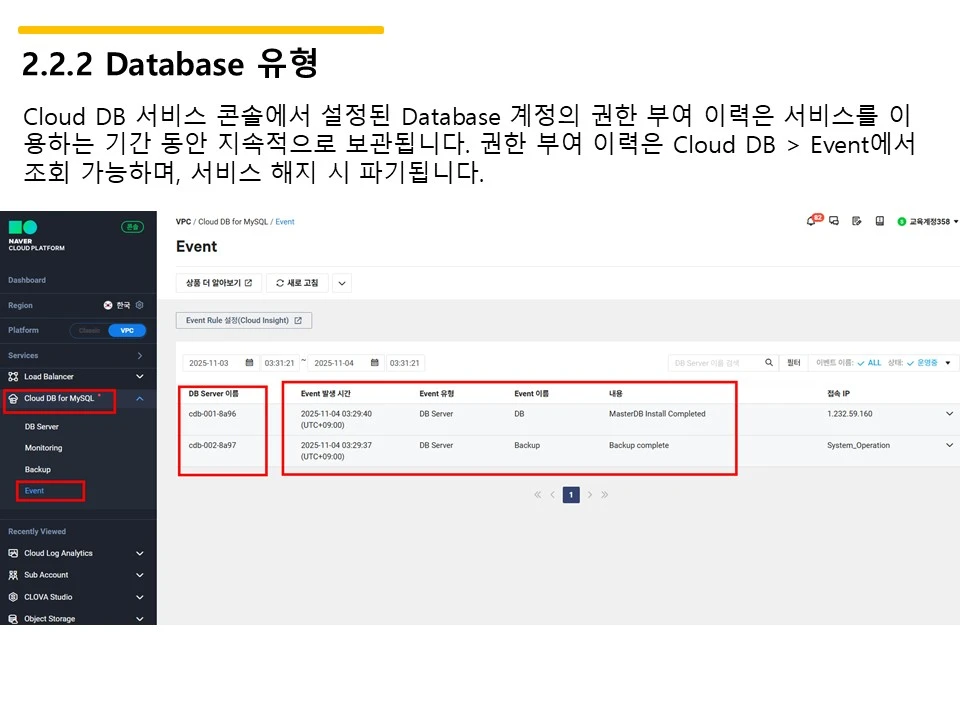Click the 상품 더 알아보기 button
The height and width of the screenshot is (720, 960).
[x=219, y=283]
